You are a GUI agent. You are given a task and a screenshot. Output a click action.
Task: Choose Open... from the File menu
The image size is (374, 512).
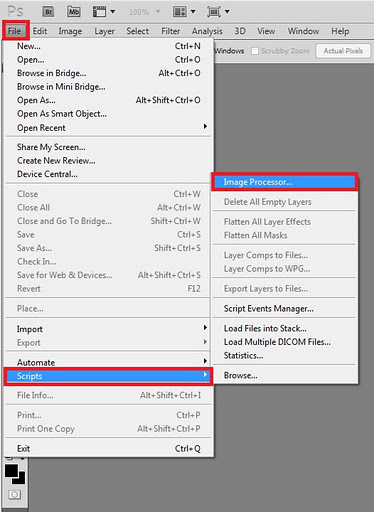(108, 60)
